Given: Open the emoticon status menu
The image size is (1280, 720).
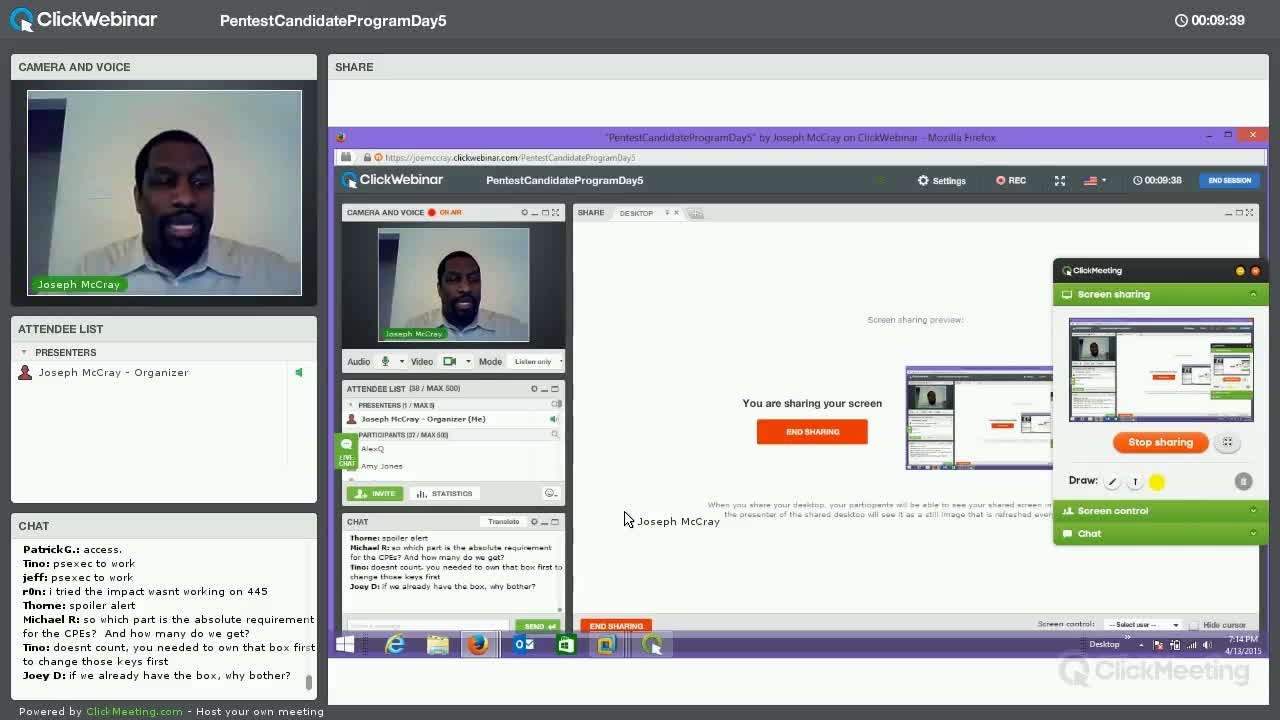Looking at the screenshot, I should [x=550, y=493].
